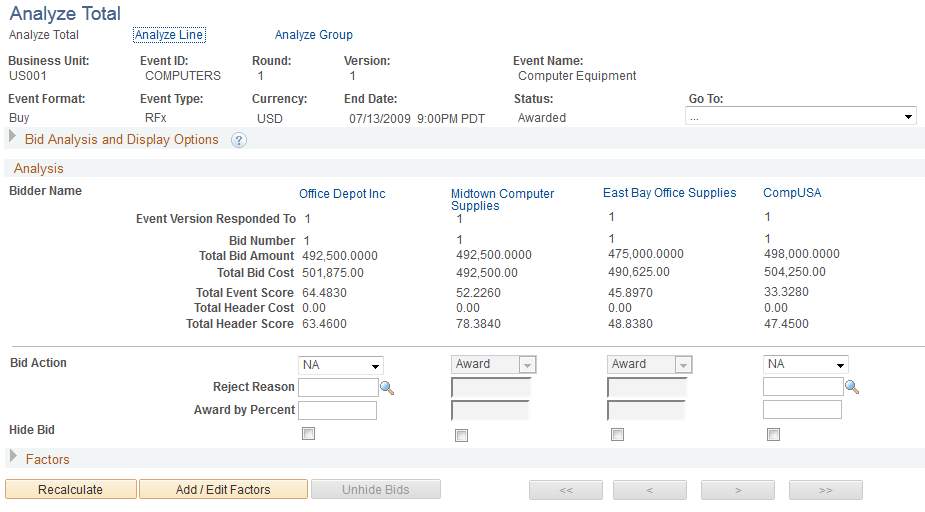Focus CompUSA Reject Reason field
The height and width of the screenshot is (512, 925).
click(803, 386)
